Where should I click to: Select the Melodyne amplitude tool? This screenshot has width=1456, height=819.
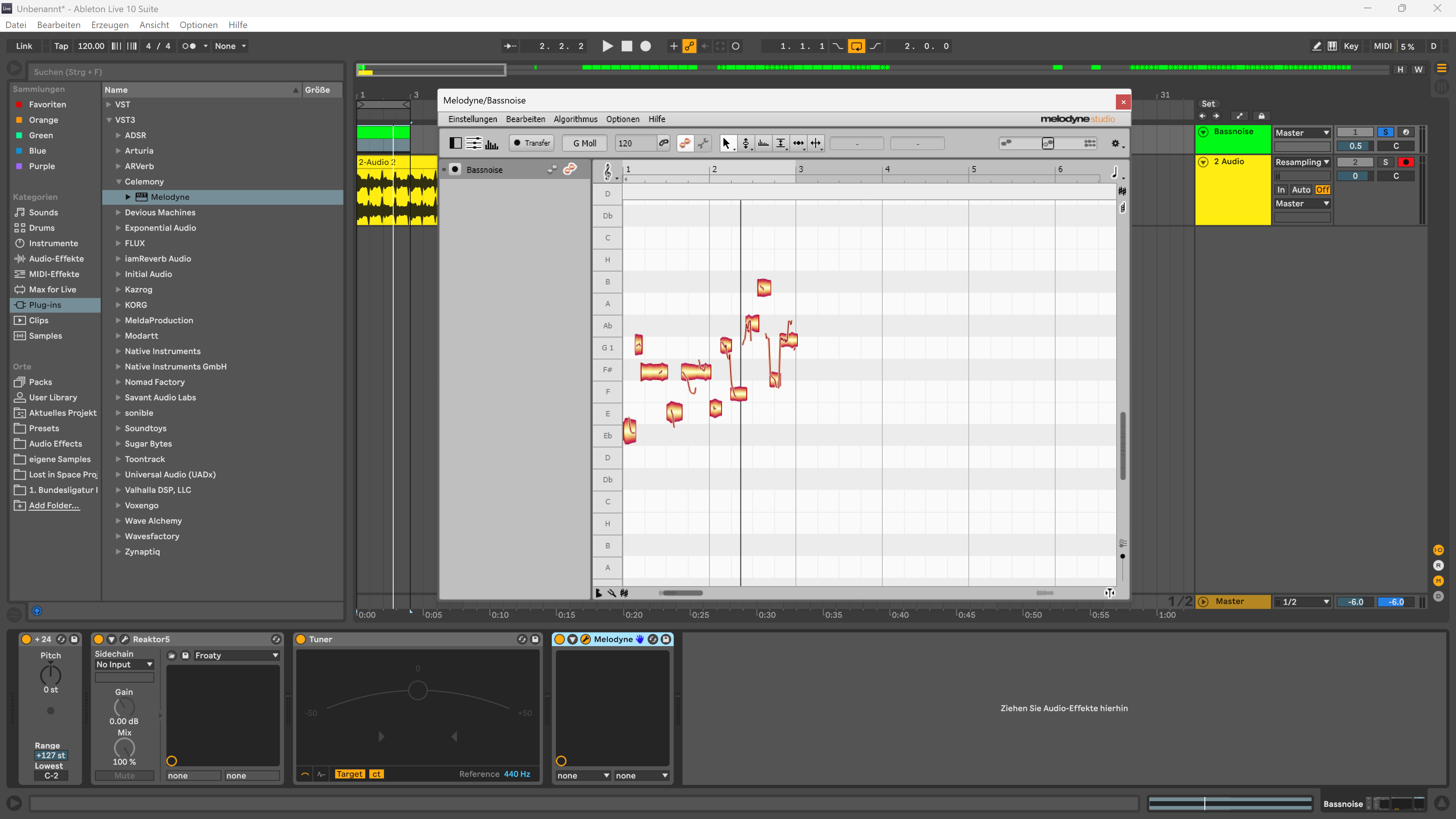[781, 143]
